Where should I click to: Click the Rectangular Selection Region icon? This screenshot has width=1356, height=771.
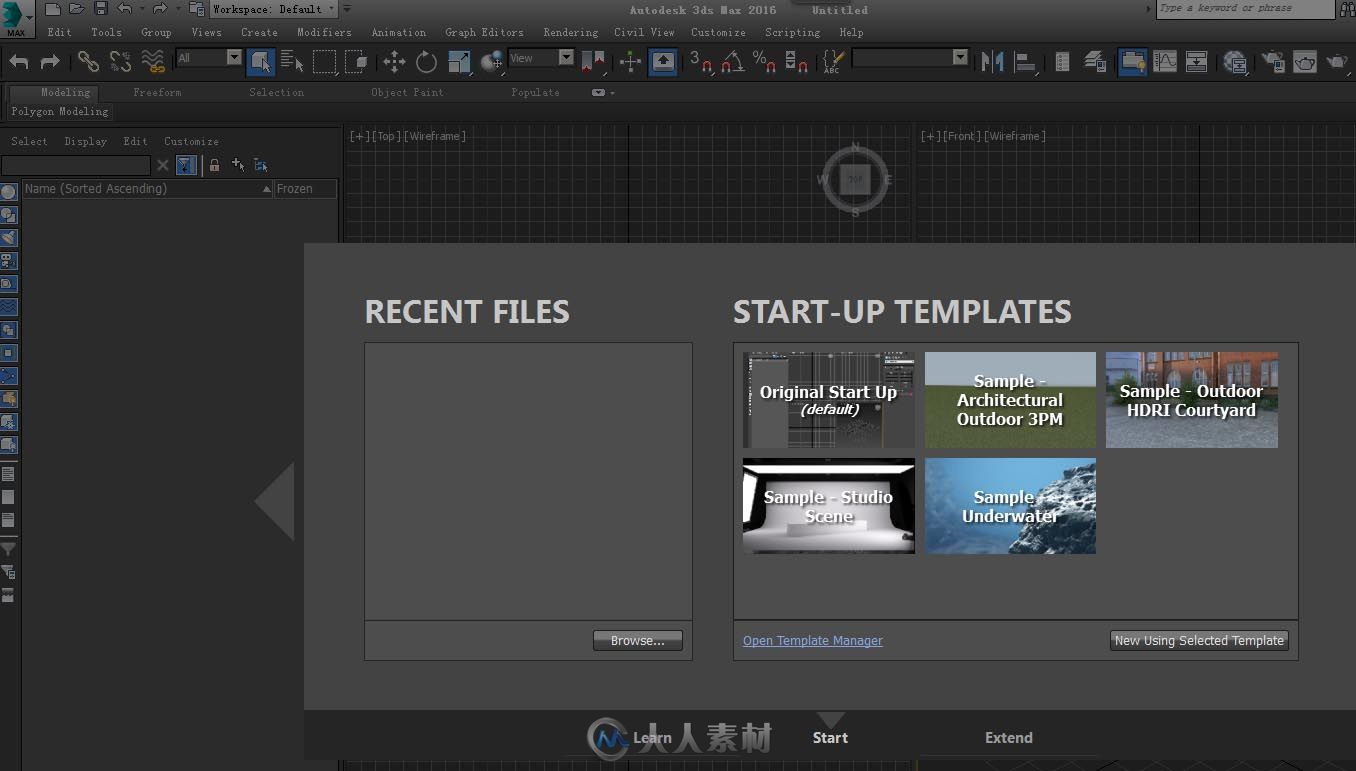pyautogui.click(x=324, y=62)
